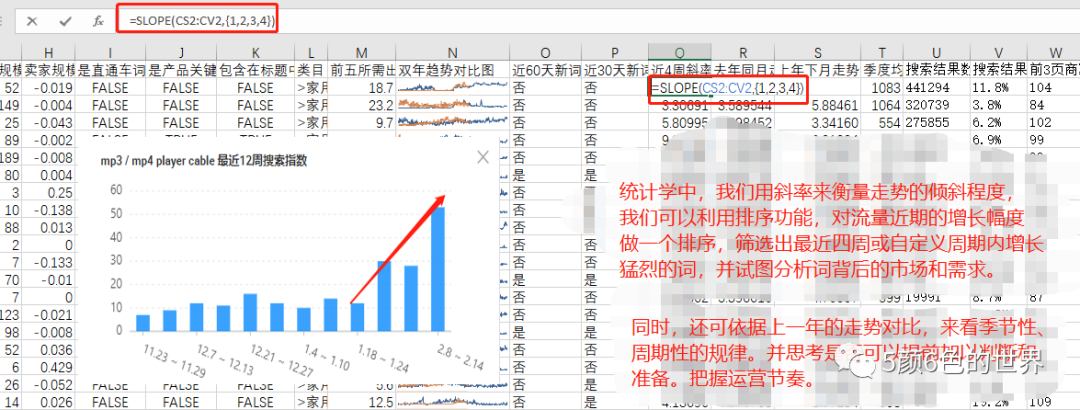Select the cell with value -0.019
Image resolution: width=1080 pixels, height=410 pixels.
(x=48, y=88)
